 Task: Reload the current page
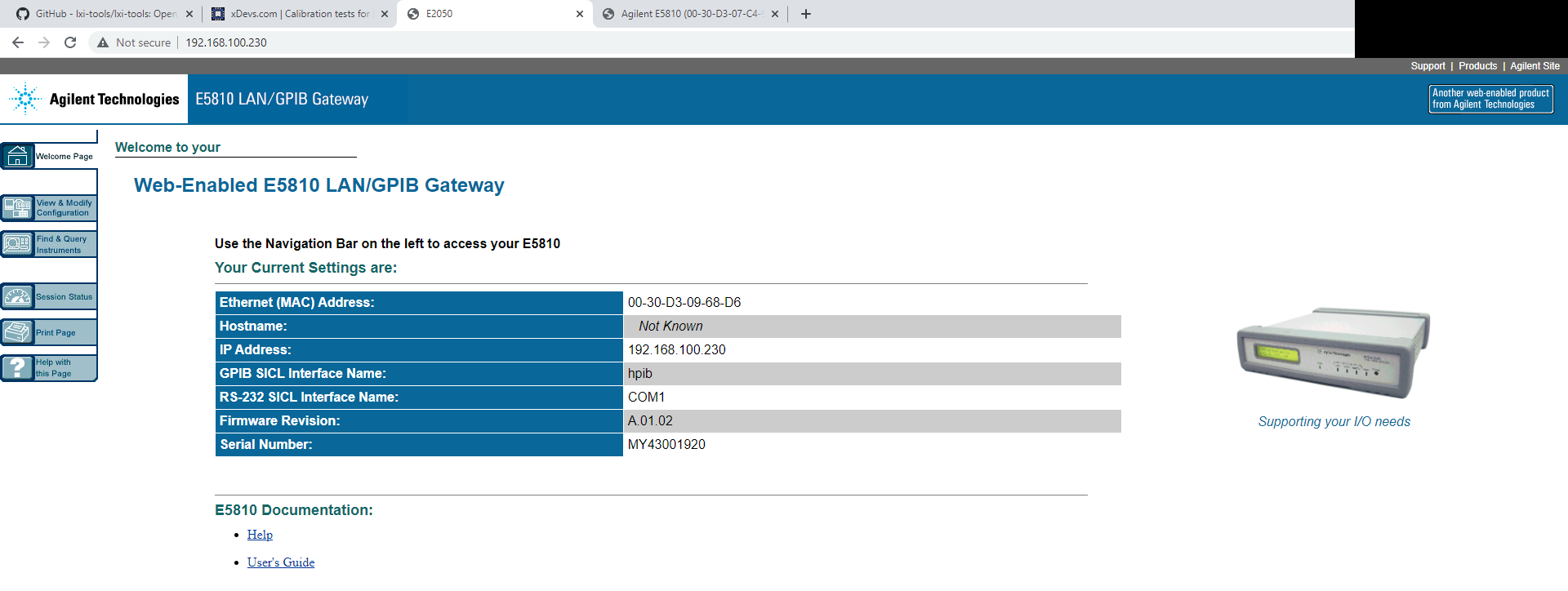(70, 42)
